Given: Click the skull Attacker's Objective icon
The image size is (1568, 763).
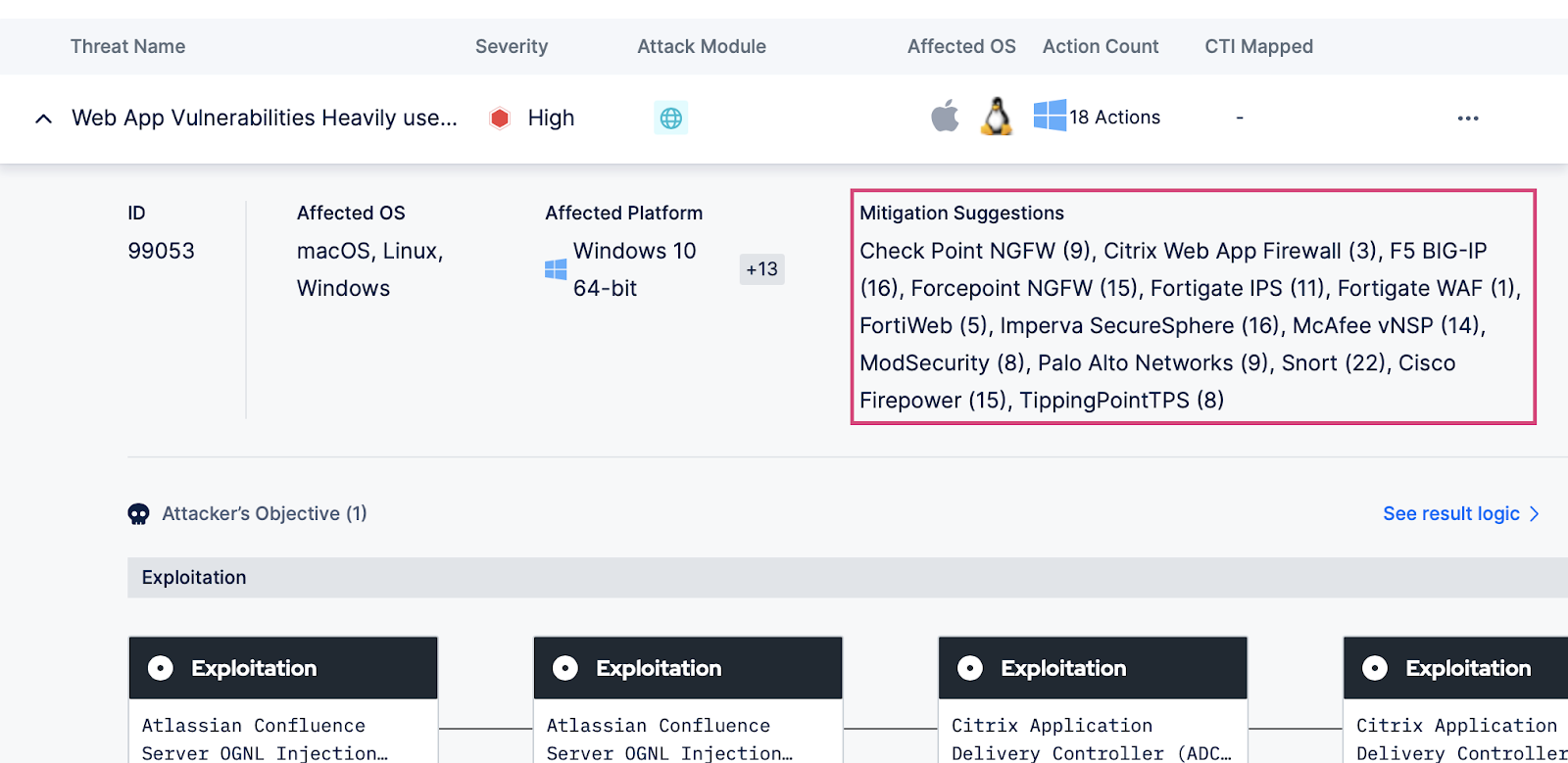Looking at the screenshot, I should tap(139, 514).
